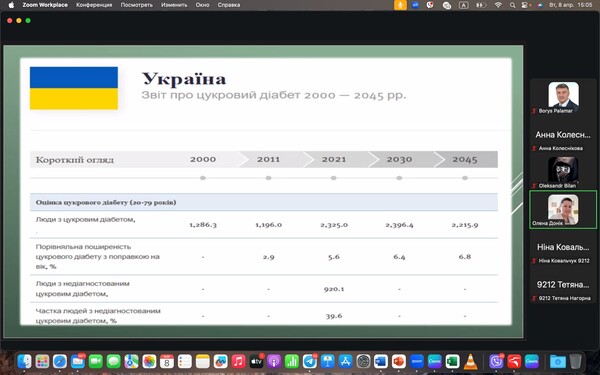This screenshot has width=600, height=375.
Task: Open Siri from the menu bar
Action: [x=540, y=5]
